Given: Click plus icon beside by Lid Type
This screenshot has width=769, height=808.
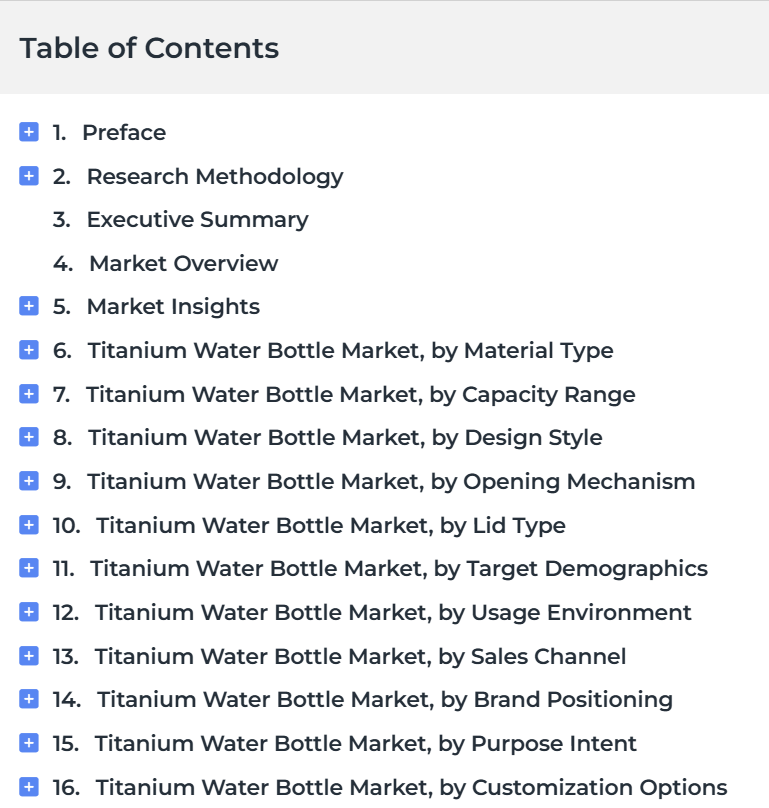Looking at the screenshot, I should (x=29, y=525).
